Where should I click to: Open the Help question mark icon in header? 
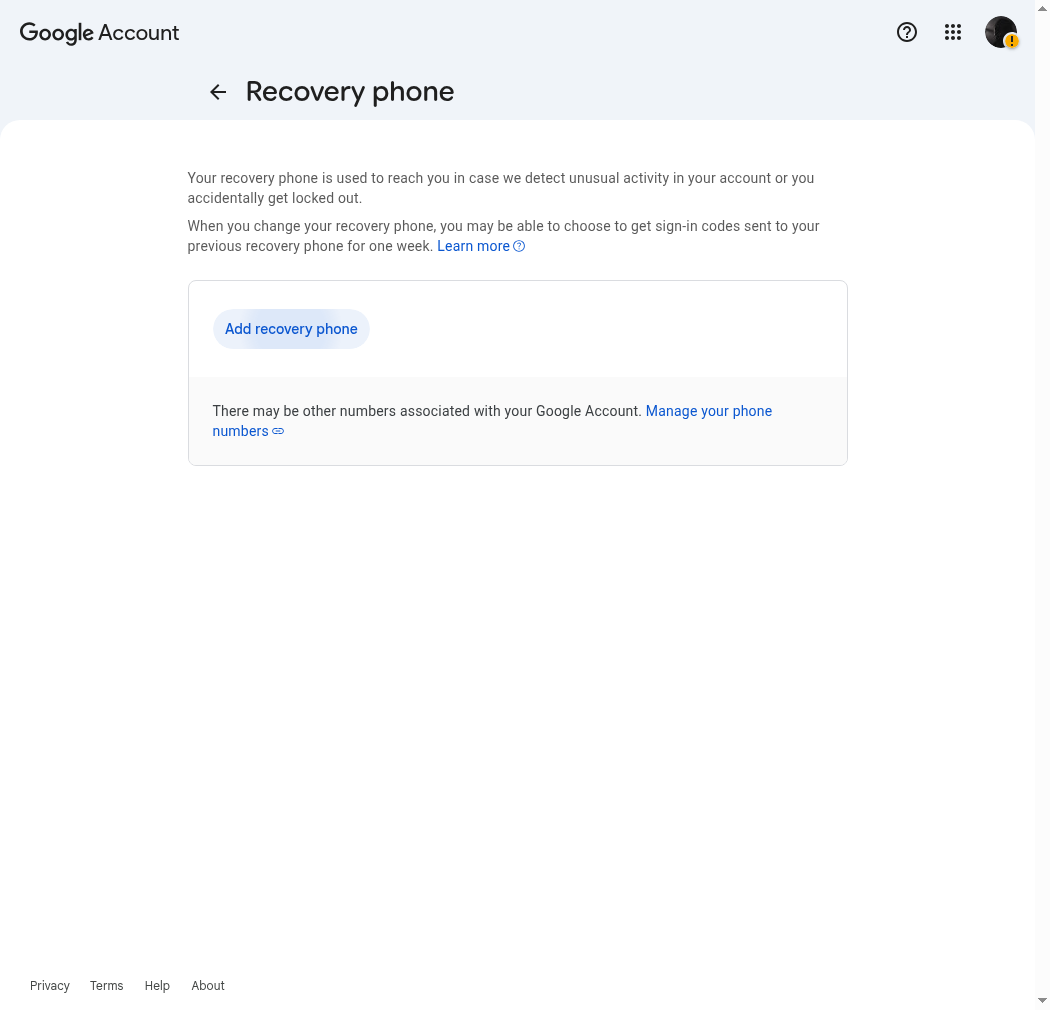tap(907, 32)
